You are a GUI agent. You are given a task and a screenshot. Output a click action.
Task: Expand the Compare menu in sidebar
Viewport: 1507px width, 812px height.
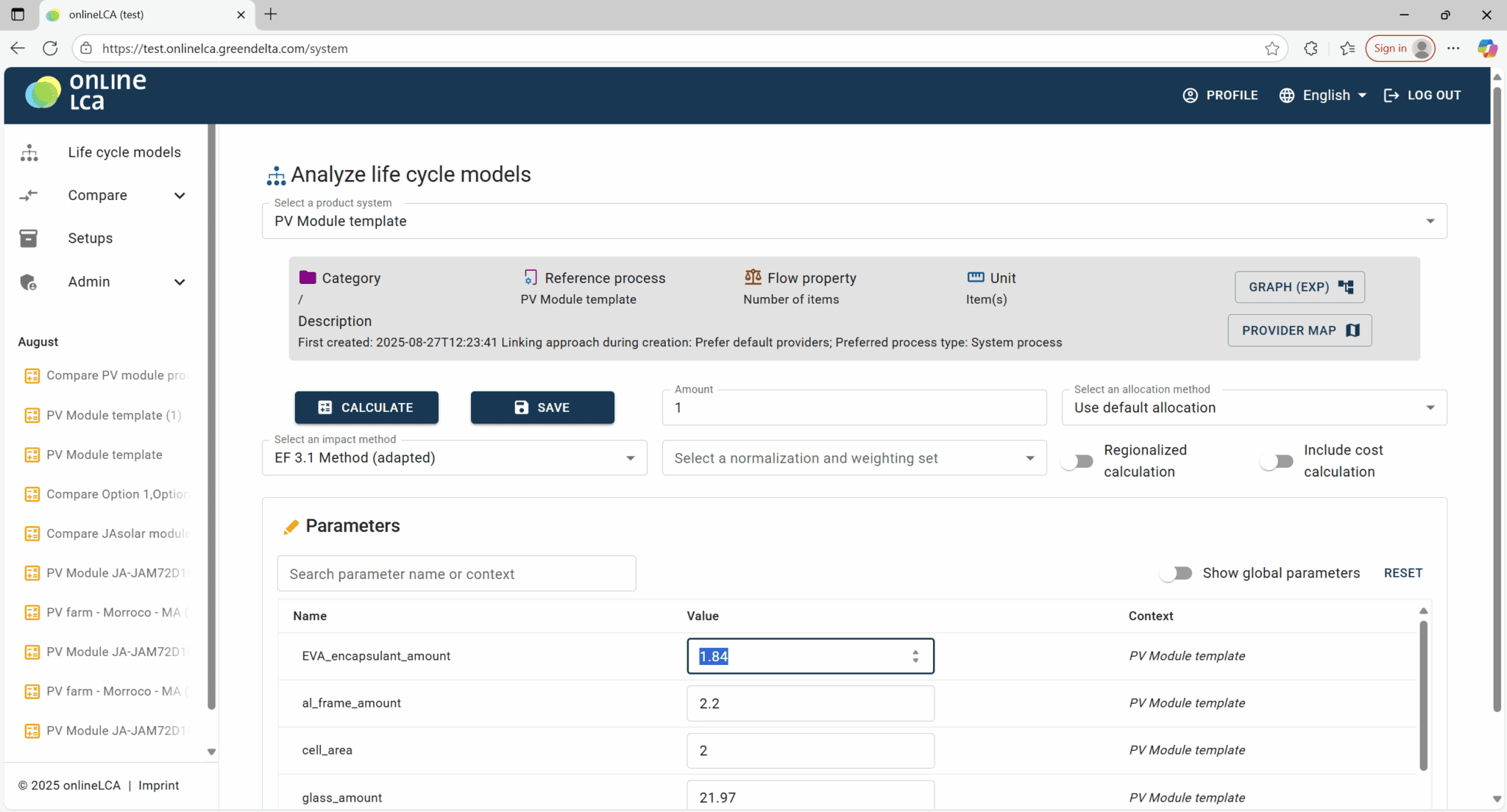[x=180, y=196]
